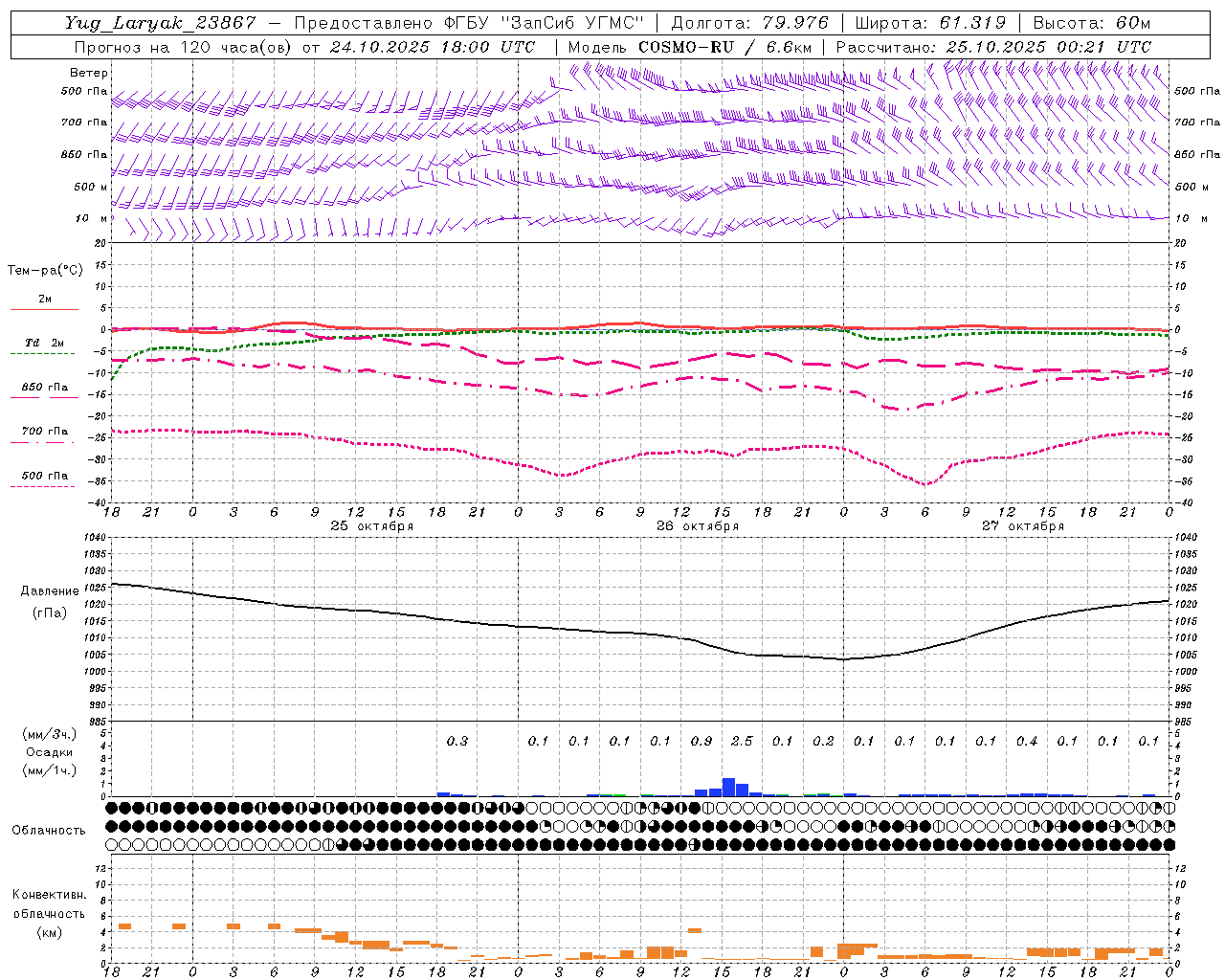
Task: Click the dotted pink legend line under 500 гПа
Action: coord(45,486)
